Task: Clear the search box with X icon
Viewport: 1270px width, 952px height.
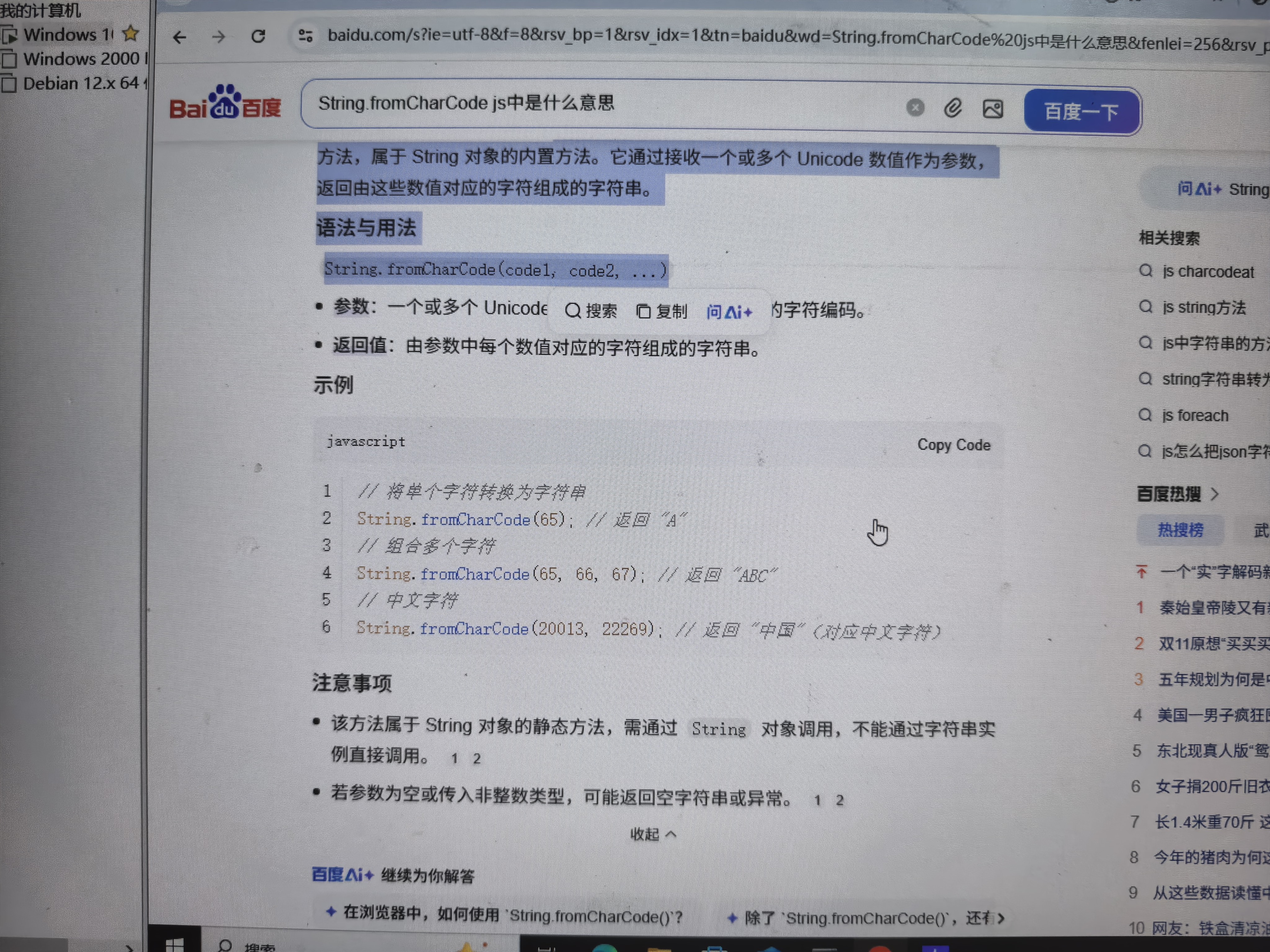Action: coord(915,107)
